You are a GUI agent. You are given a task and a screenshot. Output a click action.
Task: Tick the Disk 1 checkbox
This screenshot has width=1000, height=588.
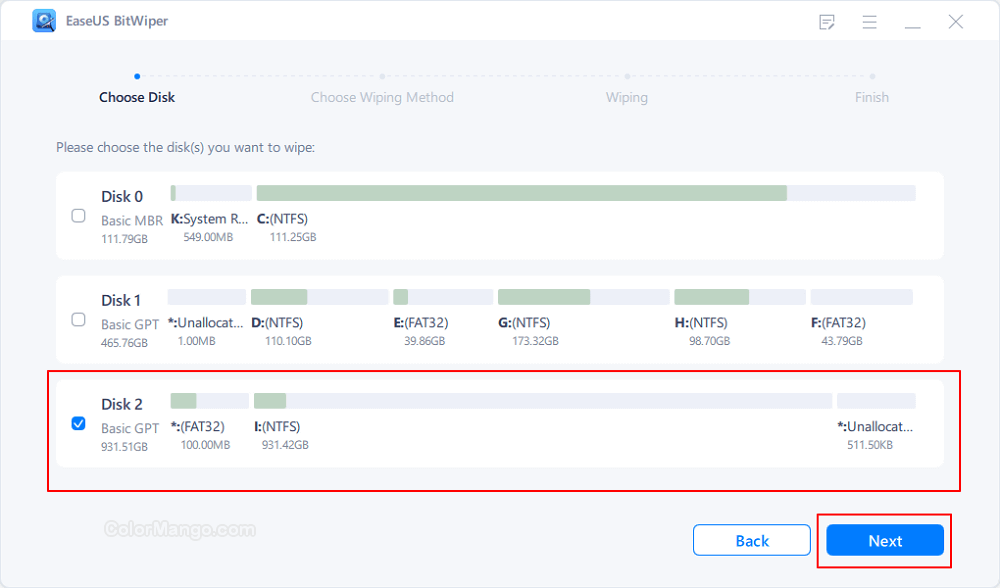(x=79, y=319)
